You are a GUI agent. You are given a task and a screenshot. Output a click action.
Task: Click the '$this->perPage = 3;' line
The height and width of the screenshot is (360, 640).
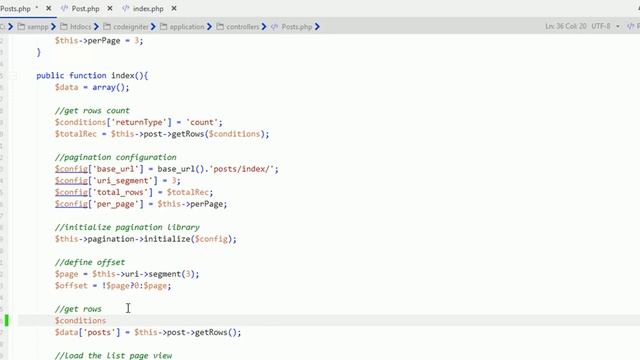[x=99, y=41]
